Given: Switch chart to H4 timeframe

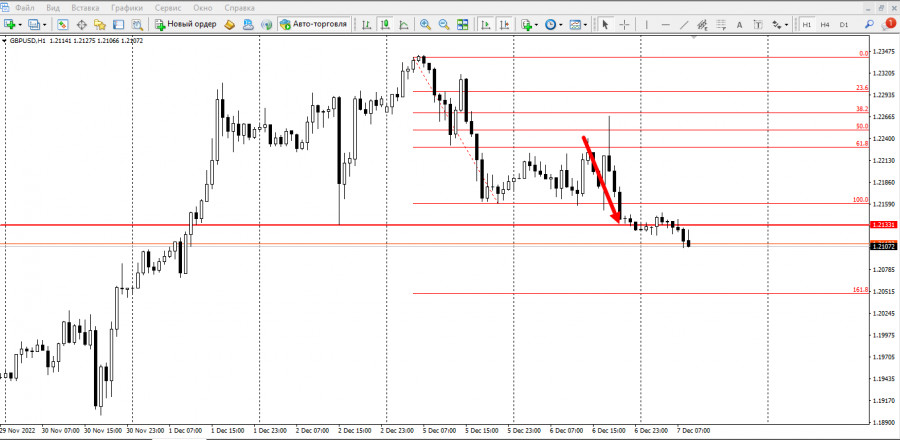Looking at the screenshot, I should coord(825,23).
